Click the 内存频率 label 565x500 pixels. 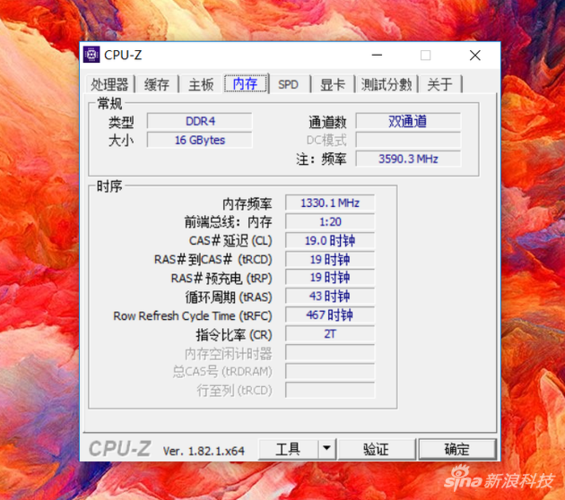(247, 204)
